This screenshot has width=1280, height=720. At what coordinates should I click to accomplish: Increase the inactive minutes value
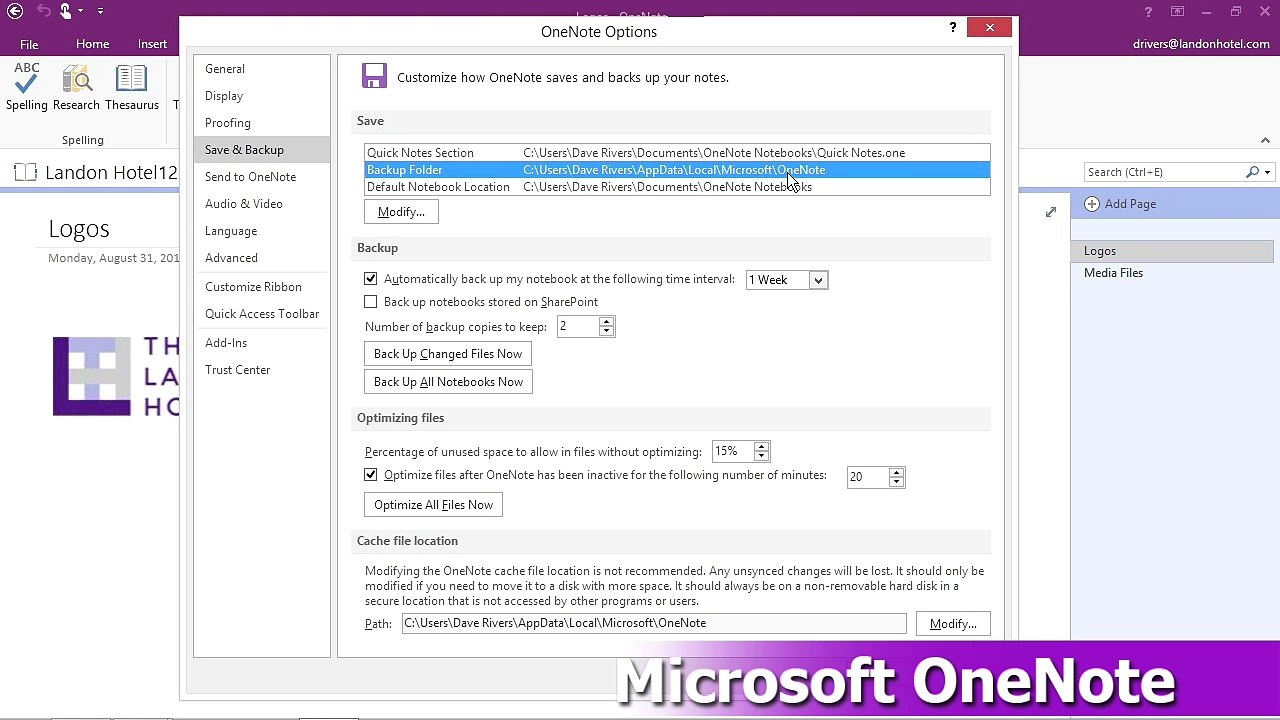(x=896, y=473)
